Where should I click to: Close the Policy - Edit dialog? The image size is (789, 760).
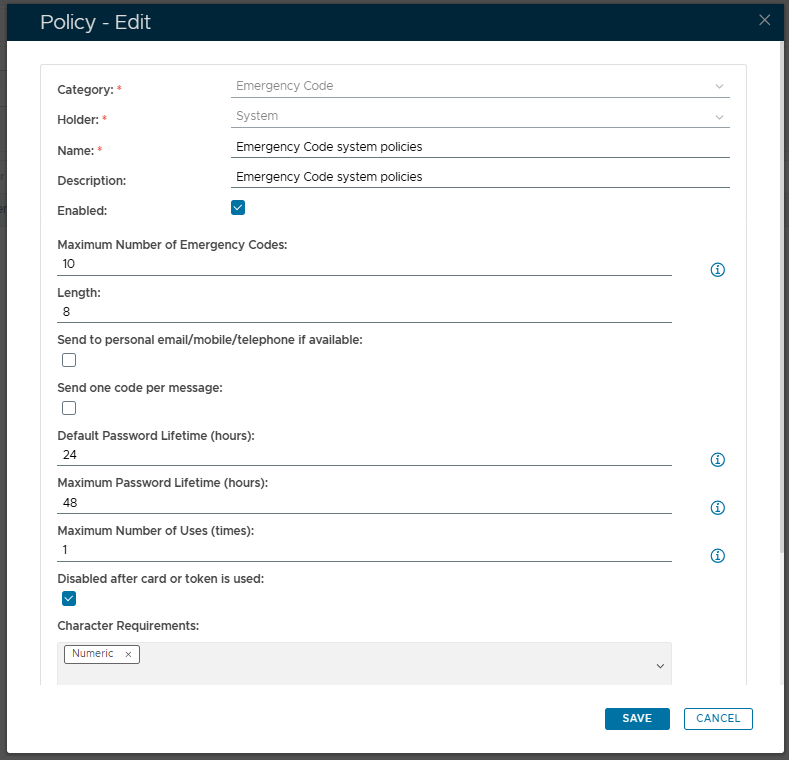(x=764, y=20)
